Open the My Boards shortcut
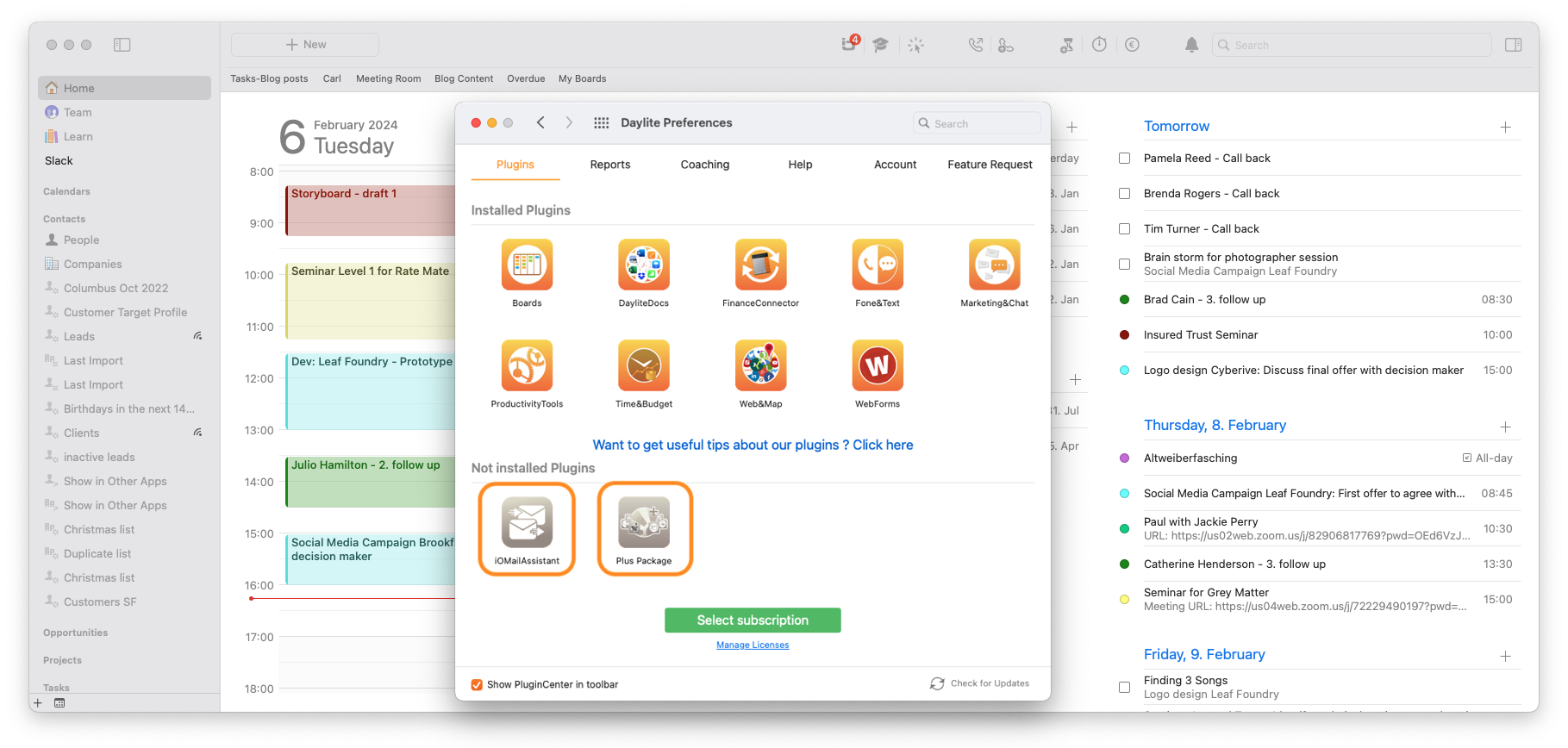The image size is (1568, 748). tap(582, 78)
